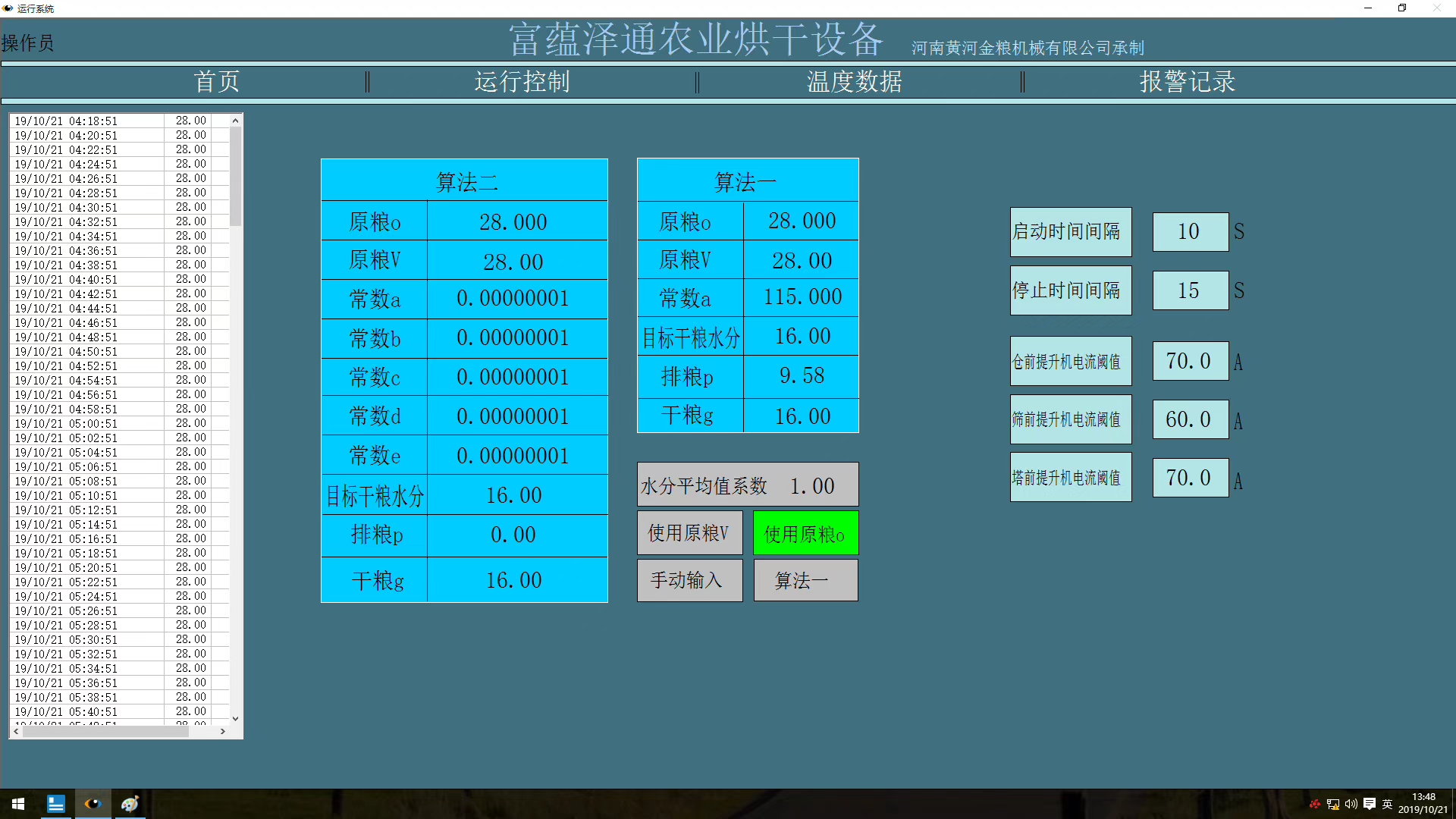Open the notification center icon

coord(1370,804)
